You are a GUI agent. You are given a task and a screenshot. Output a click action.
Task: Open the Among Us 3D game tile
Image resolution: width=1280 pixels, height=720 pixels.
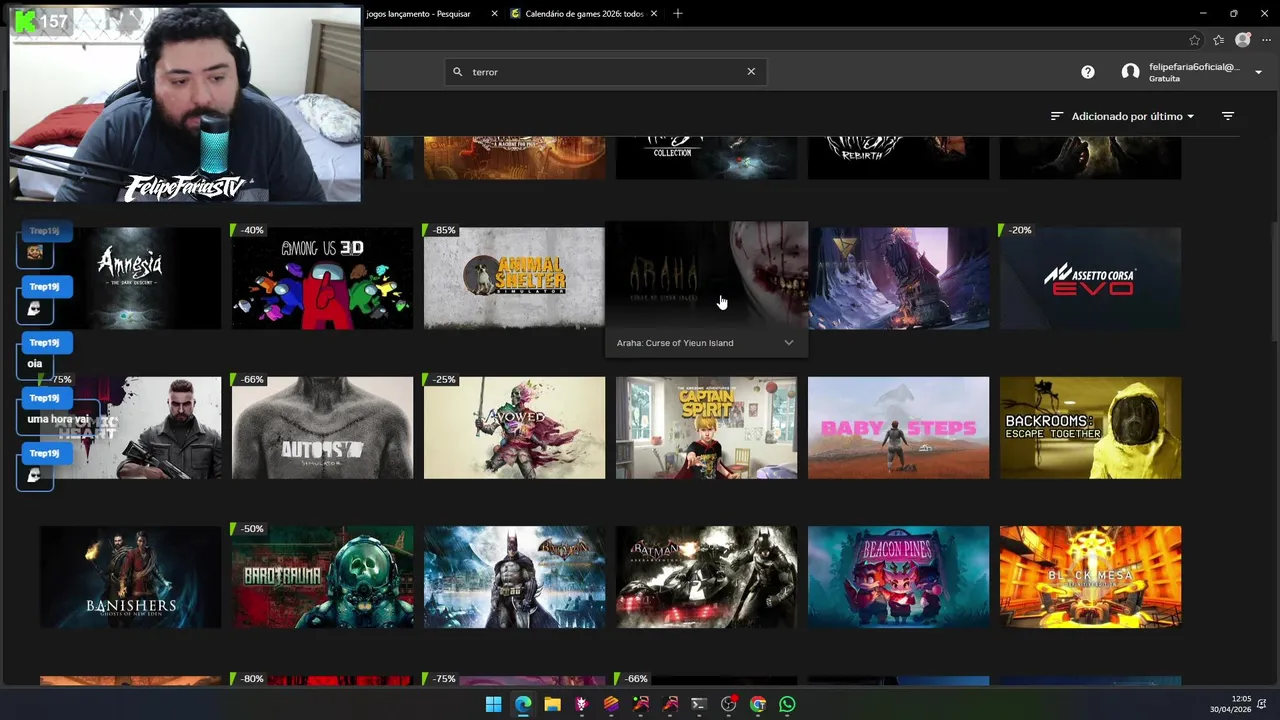click(322, 278)
